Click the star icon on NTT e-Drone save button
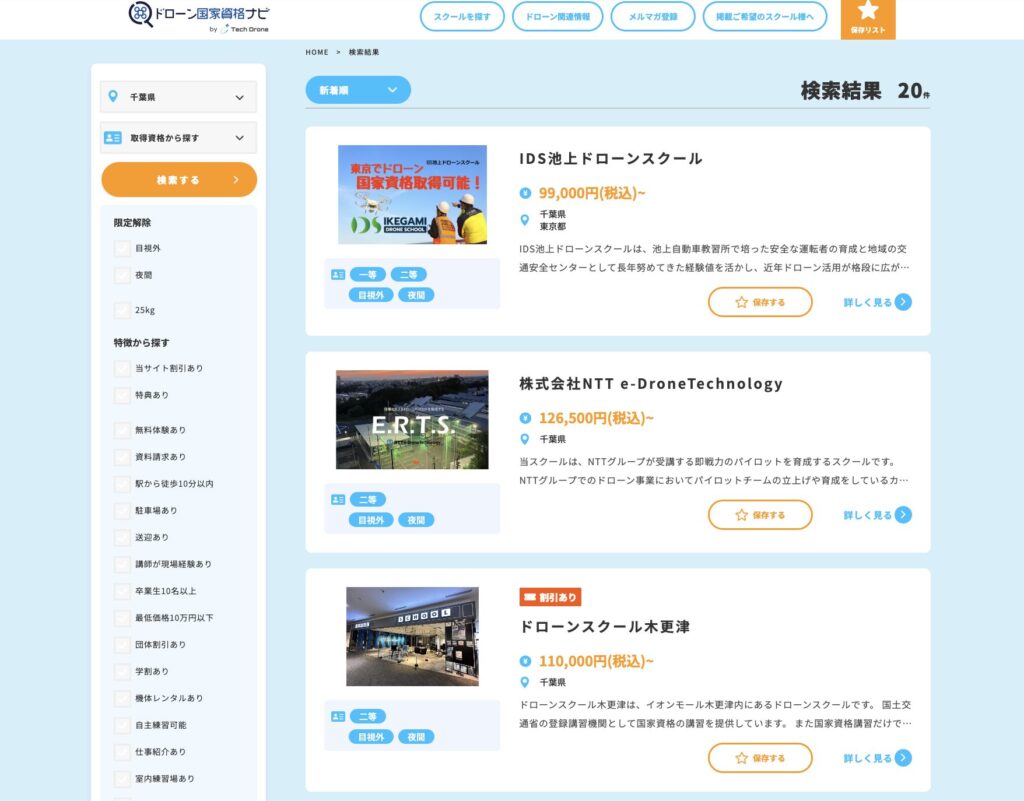 tap(741, 515)
